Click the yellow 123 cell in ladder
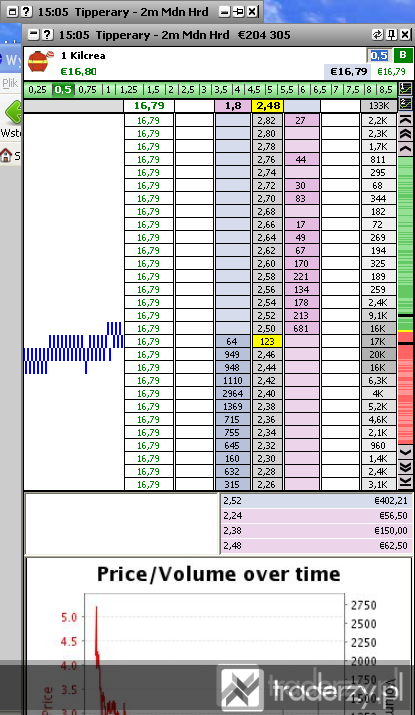Screen dimensions: 415x715 coord(267,341)
